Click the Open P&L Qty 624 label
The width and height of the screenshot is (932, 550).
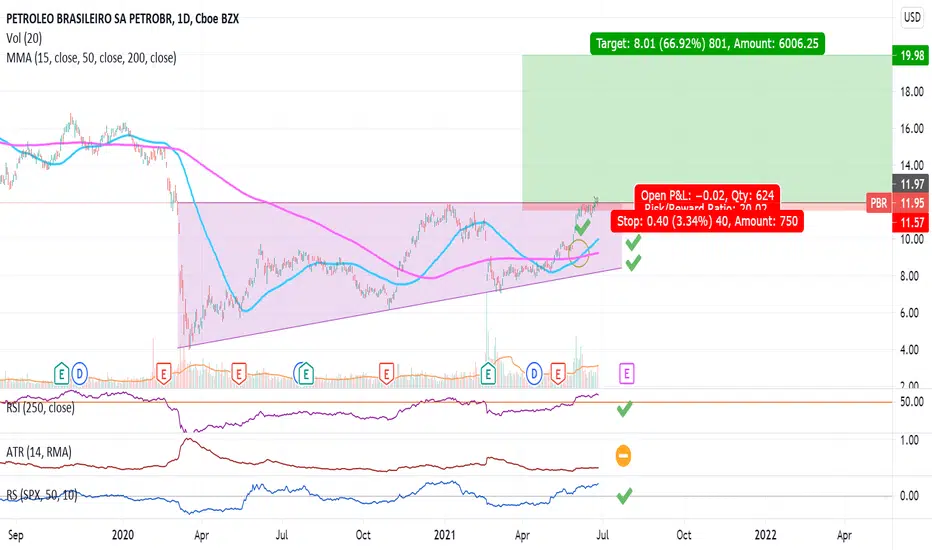click(707, 196)
